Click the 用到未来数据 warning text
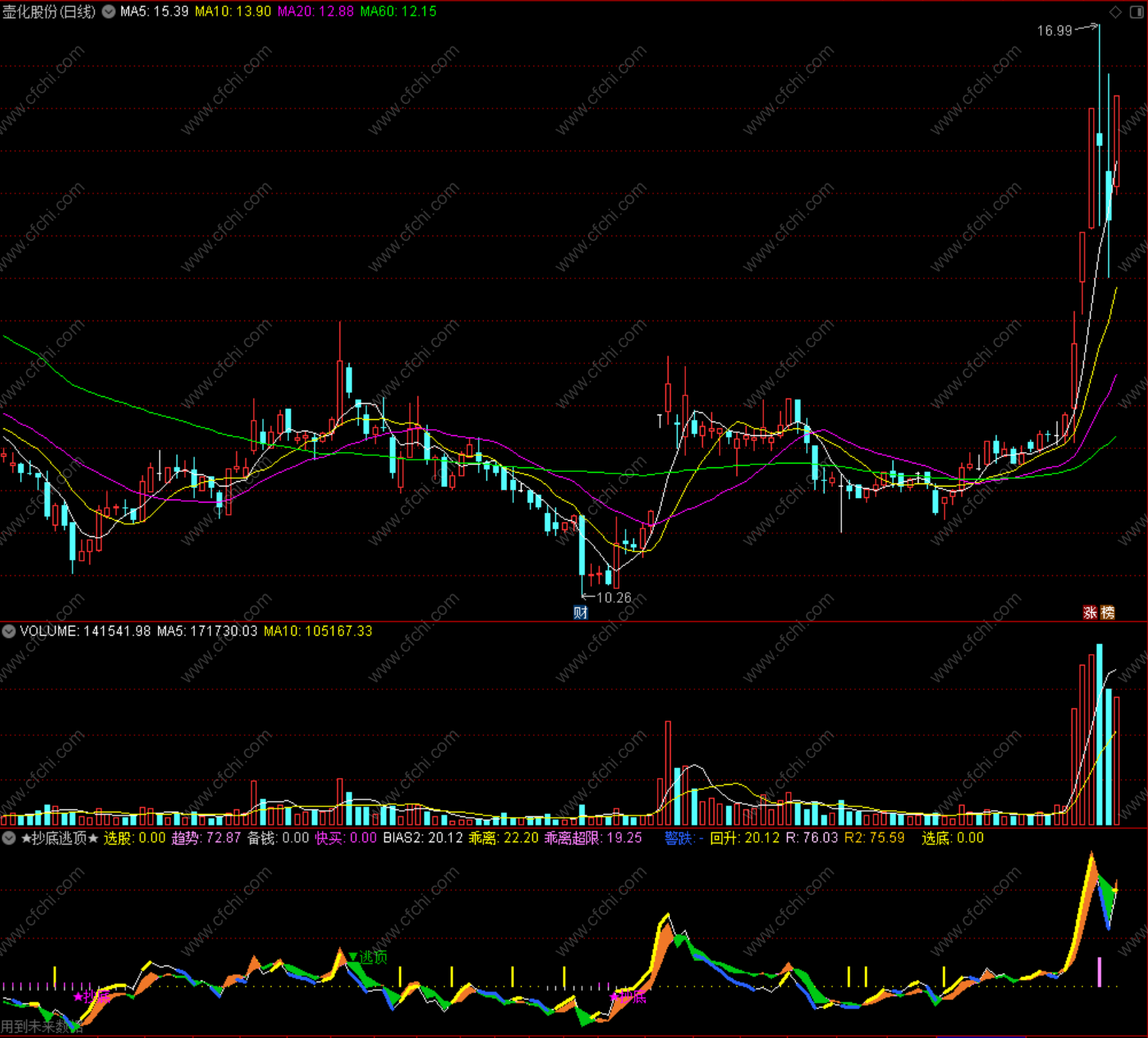 tap(42, 1027)
